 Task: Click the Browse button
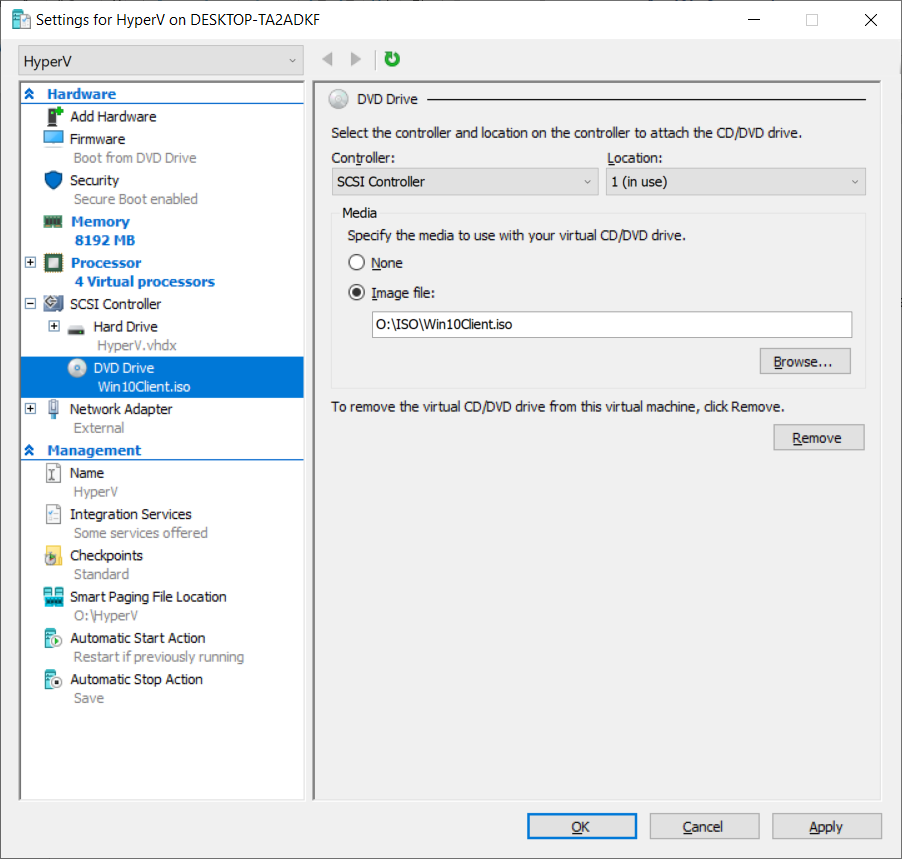[x=805, y=361]
